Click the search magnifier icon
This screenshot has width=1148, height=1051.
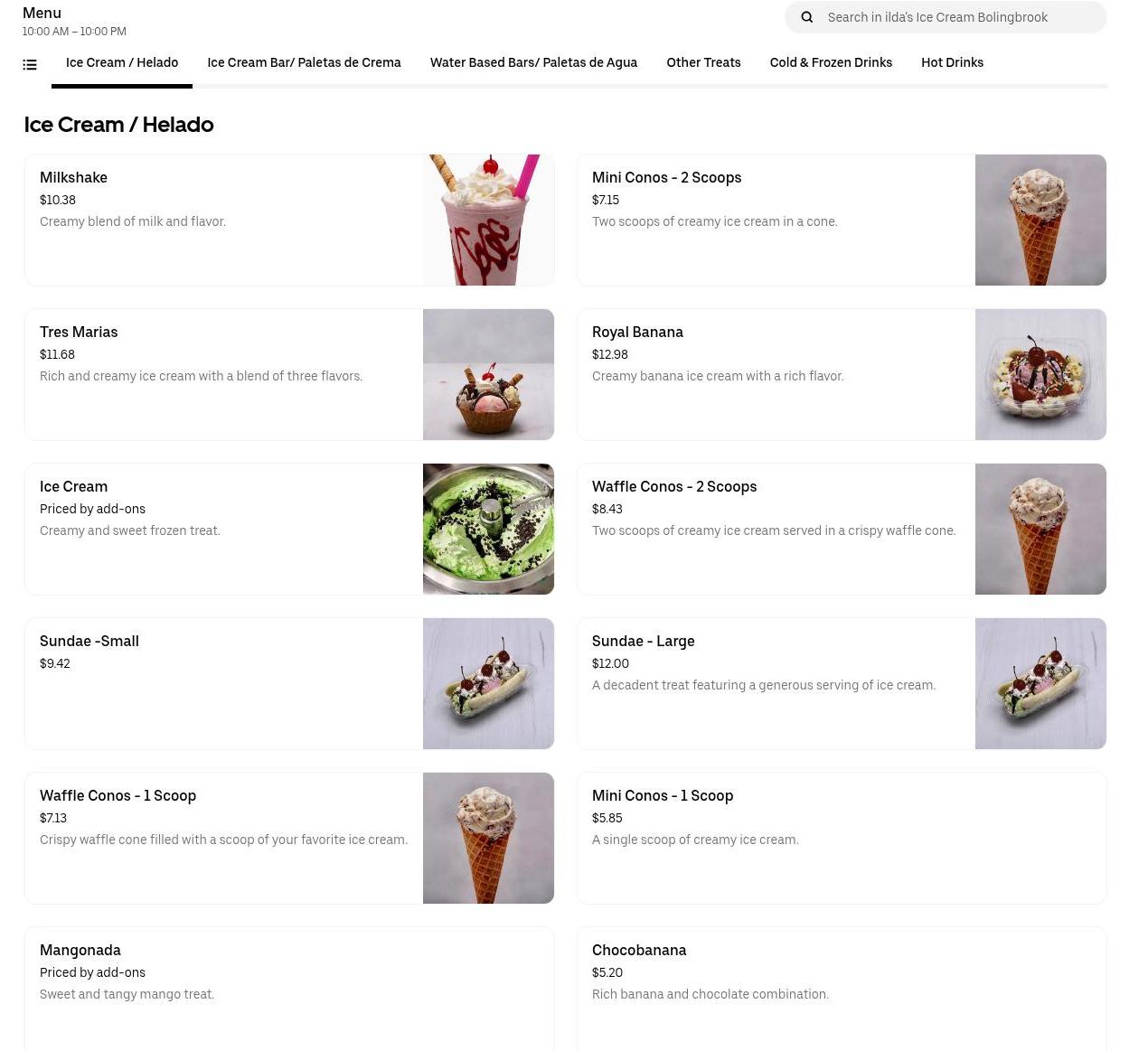807,17
